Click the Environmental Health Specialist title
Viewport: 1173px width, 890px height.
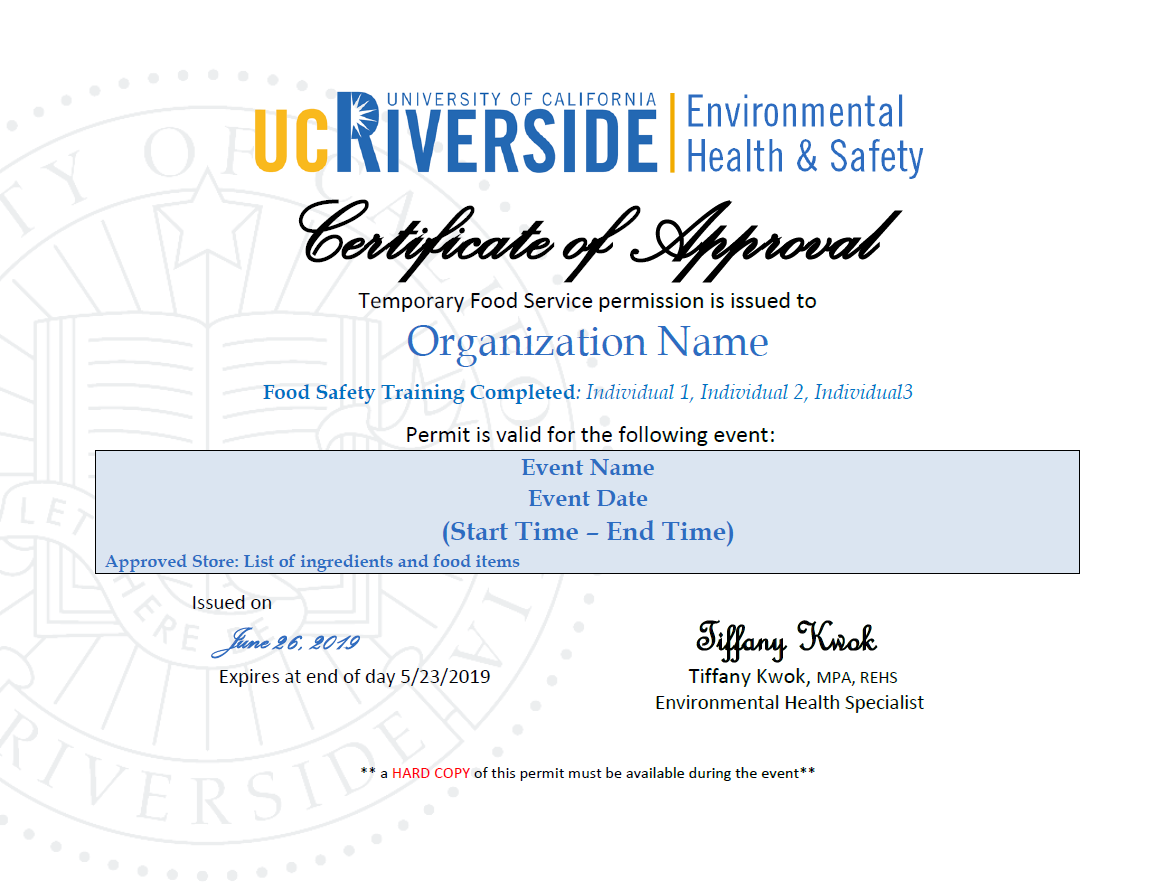[x=789, y=703]
